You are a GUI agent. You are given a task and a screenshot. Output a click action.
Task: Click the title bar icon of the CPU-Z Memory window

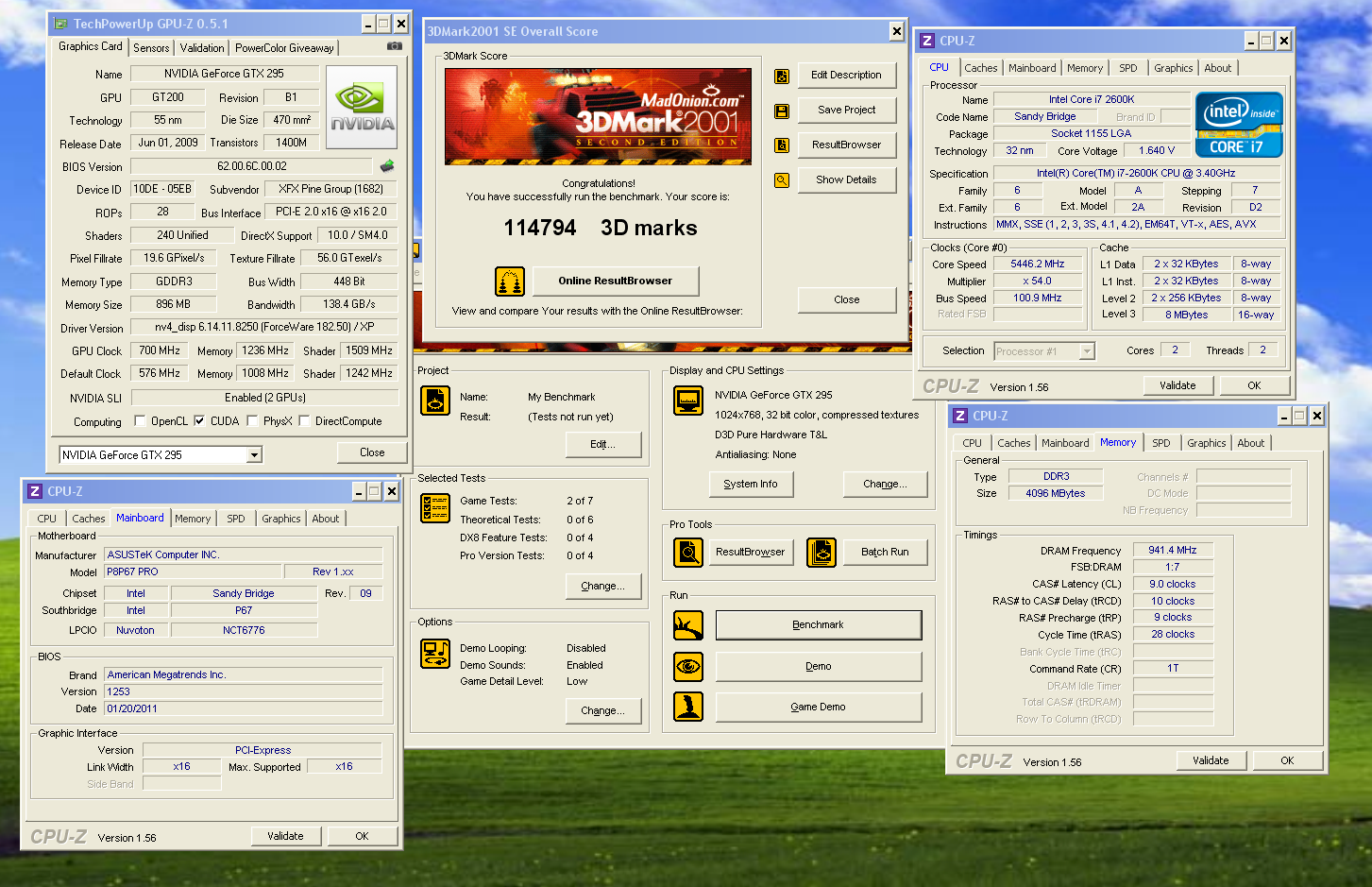click(x=960, y=416)
